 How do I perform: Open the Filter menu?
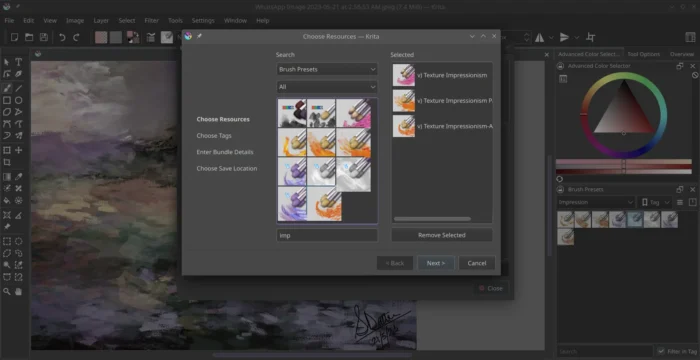tap(152, 21)
